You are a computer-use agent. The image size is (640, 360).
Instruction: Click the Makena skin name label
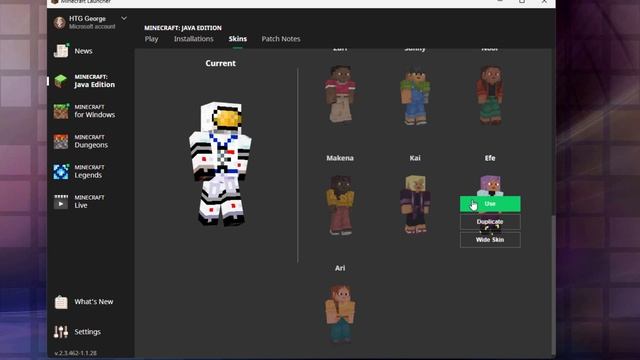(340, 158)
